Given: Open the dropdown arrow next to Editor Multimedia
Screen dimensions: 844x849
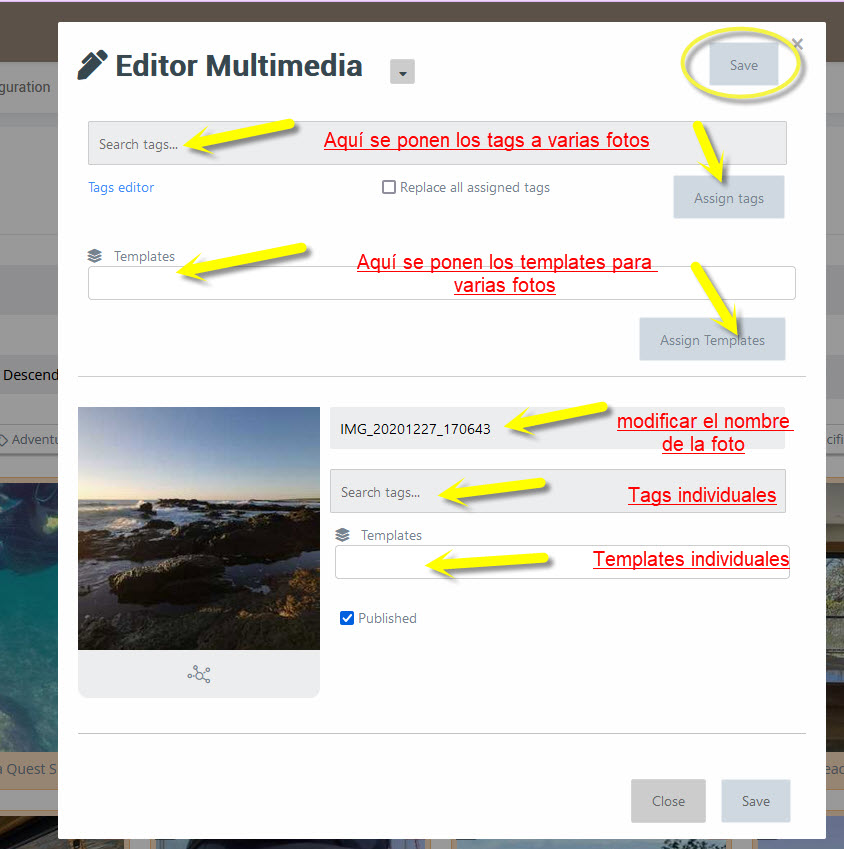Looking at the screenshot, I should tap(402, 72).
